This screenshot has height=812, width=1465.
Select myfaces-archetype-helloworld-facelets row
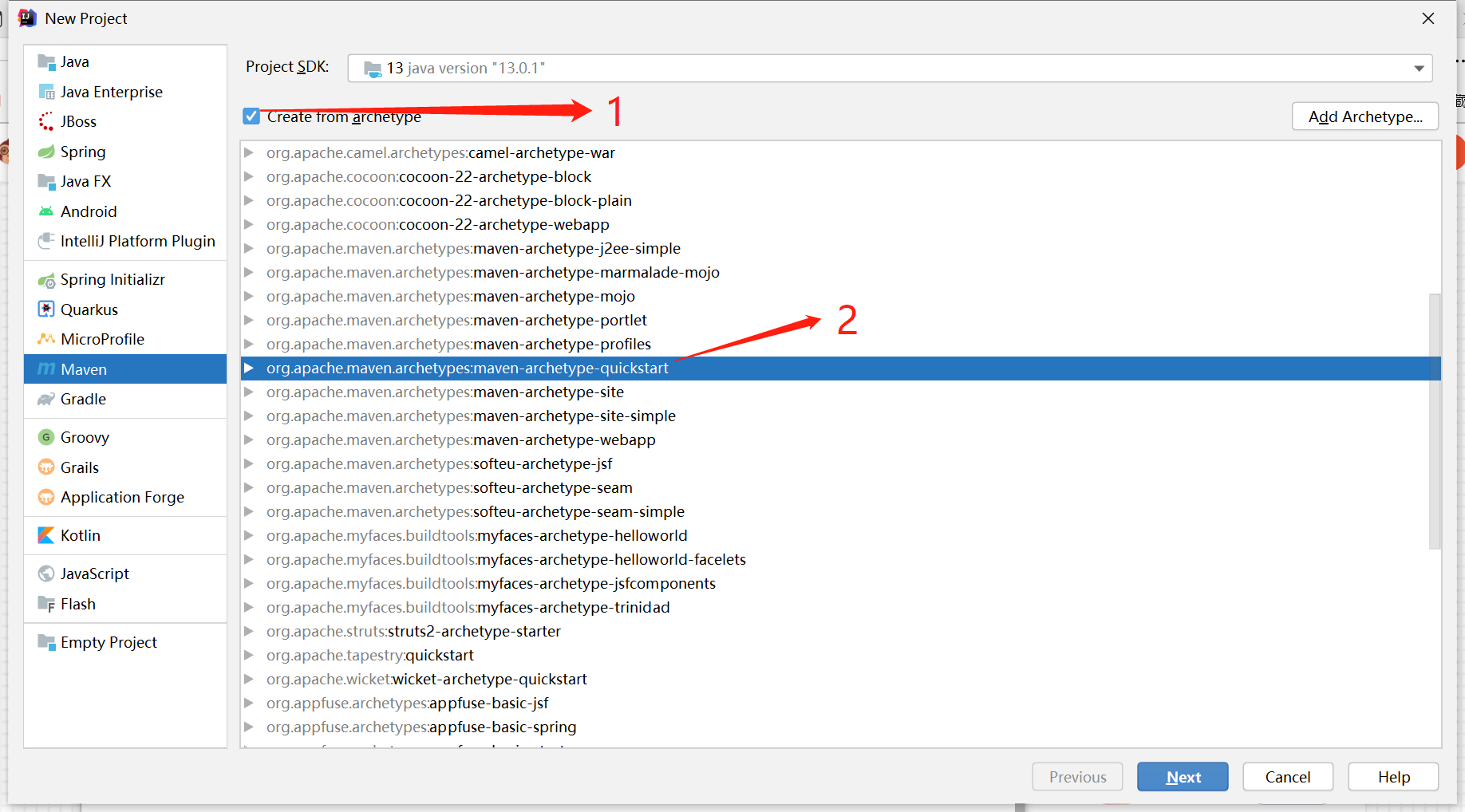(841, 559)
